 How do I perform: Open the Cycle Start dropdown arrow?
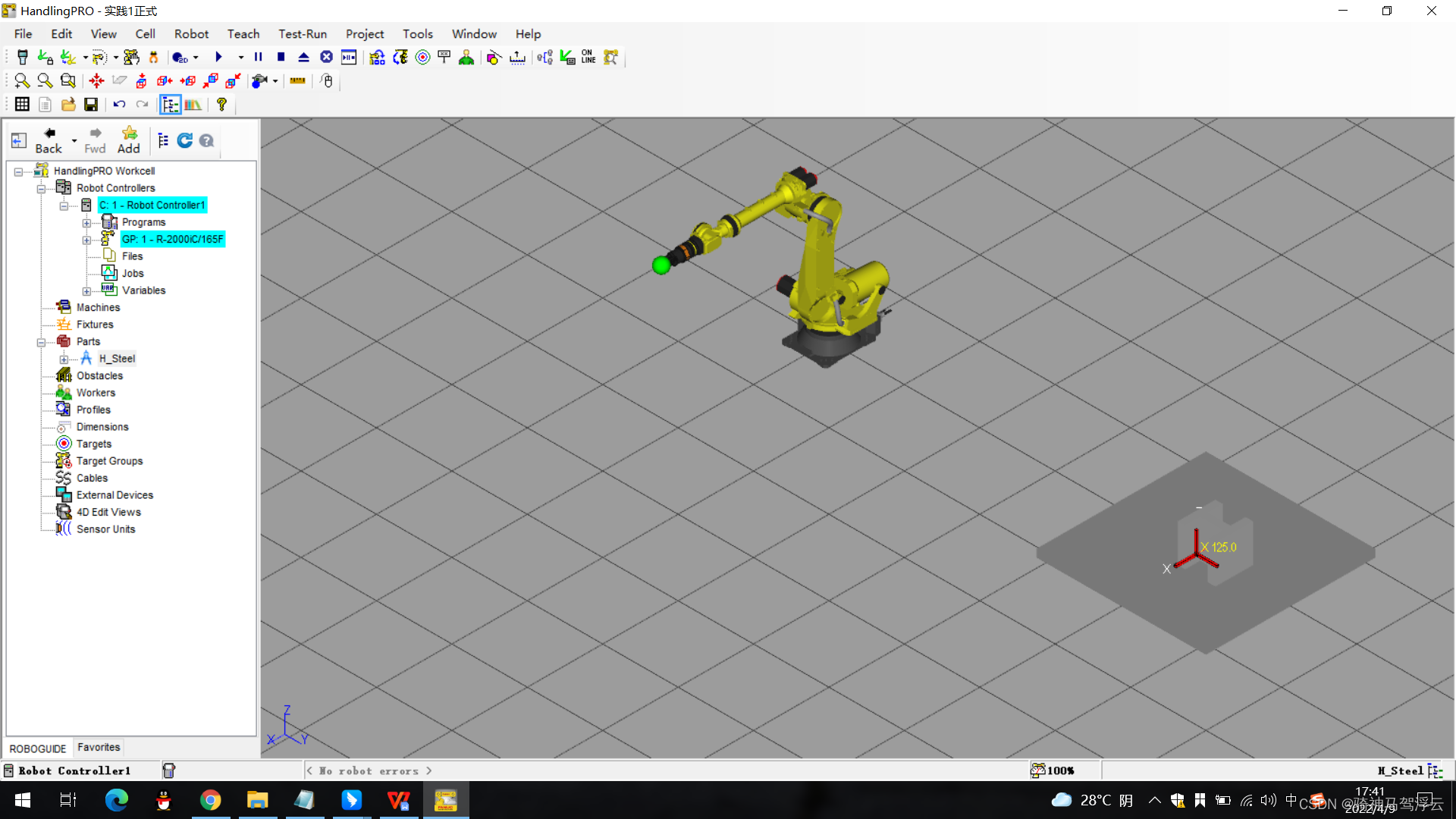tap(240, 58)
